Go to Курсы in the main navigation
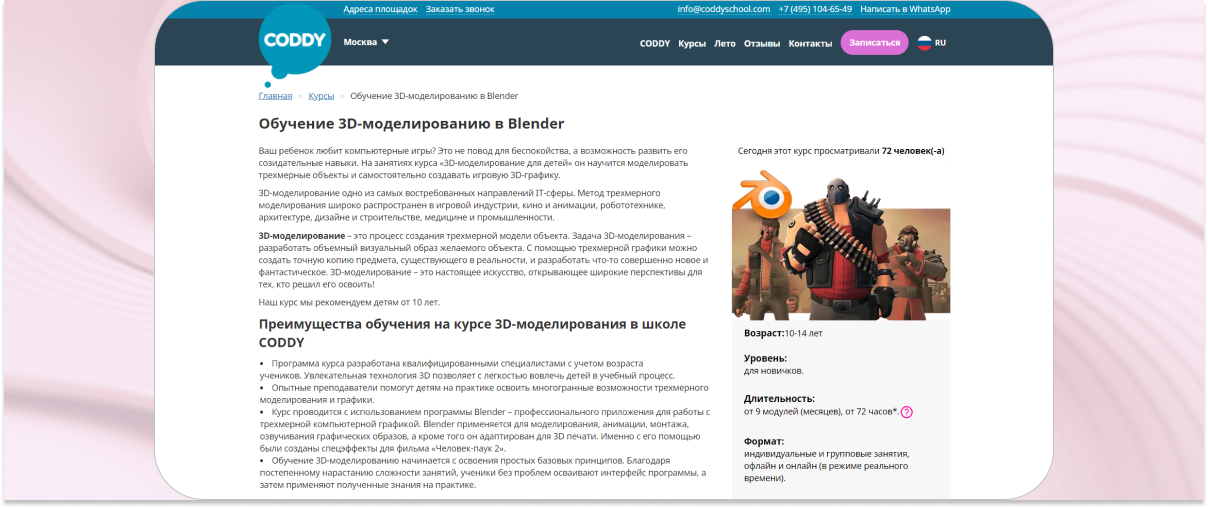Image resolution: width=1208 pixels, height=508 pixels. pos(692,44)
